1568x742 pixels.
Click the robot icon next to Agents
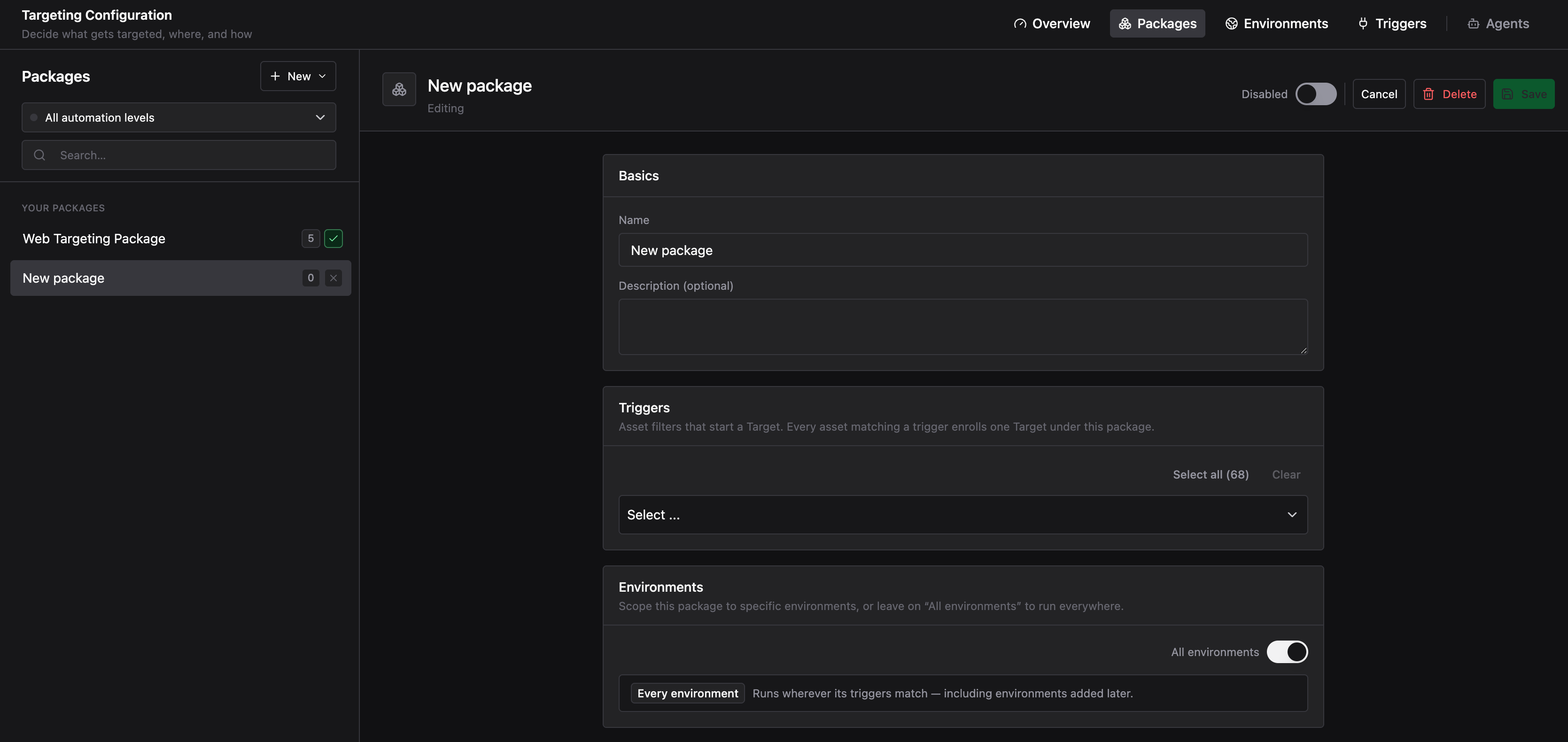click(x=1473, y=24)
